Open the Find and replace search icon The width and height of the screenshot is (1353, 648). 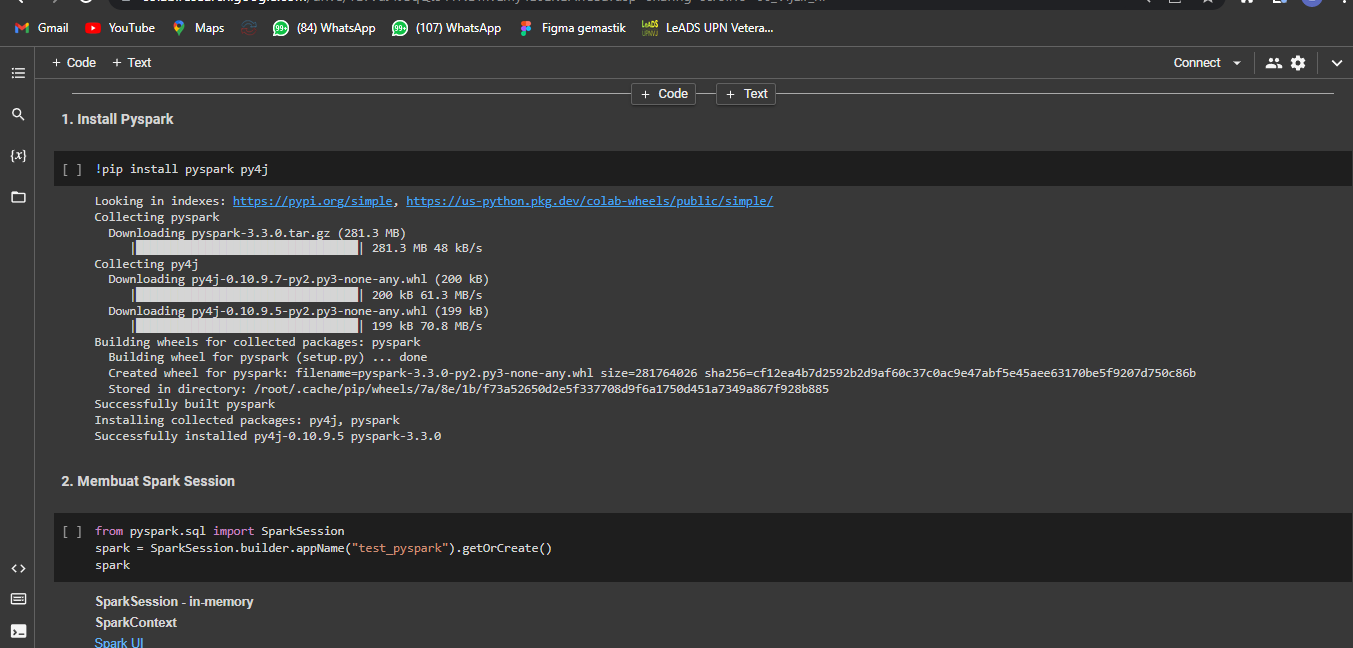pyautogui.click(x=18, y=114)
